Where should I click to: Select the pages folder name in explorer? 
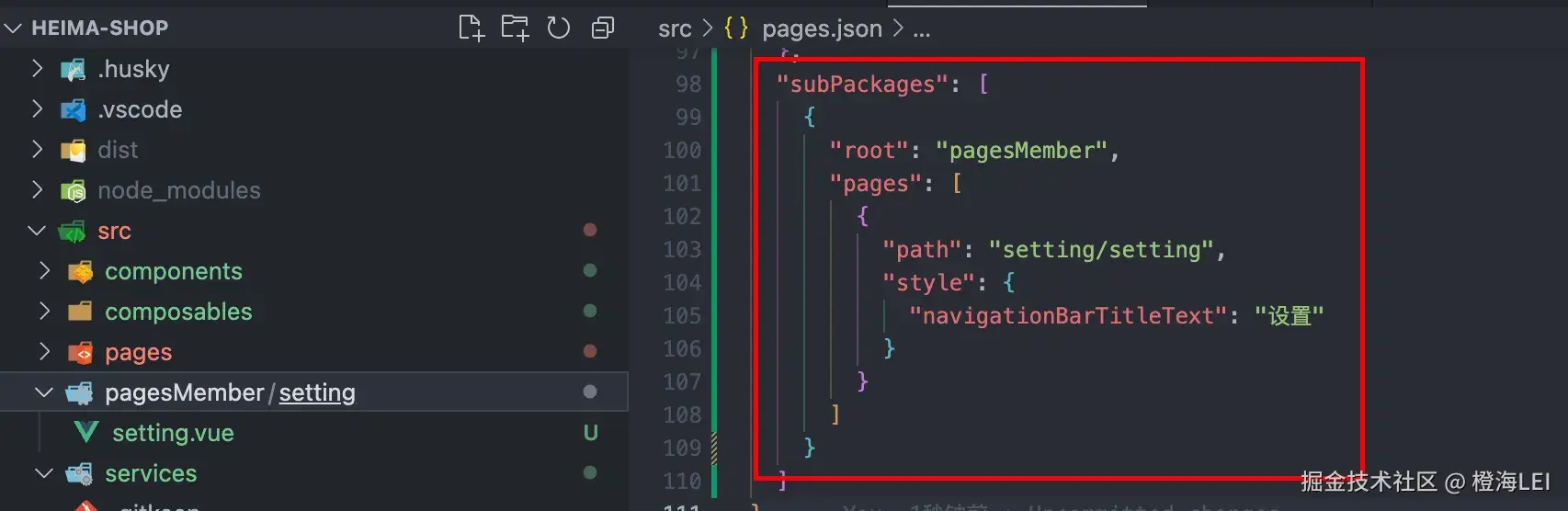point(139,352)
